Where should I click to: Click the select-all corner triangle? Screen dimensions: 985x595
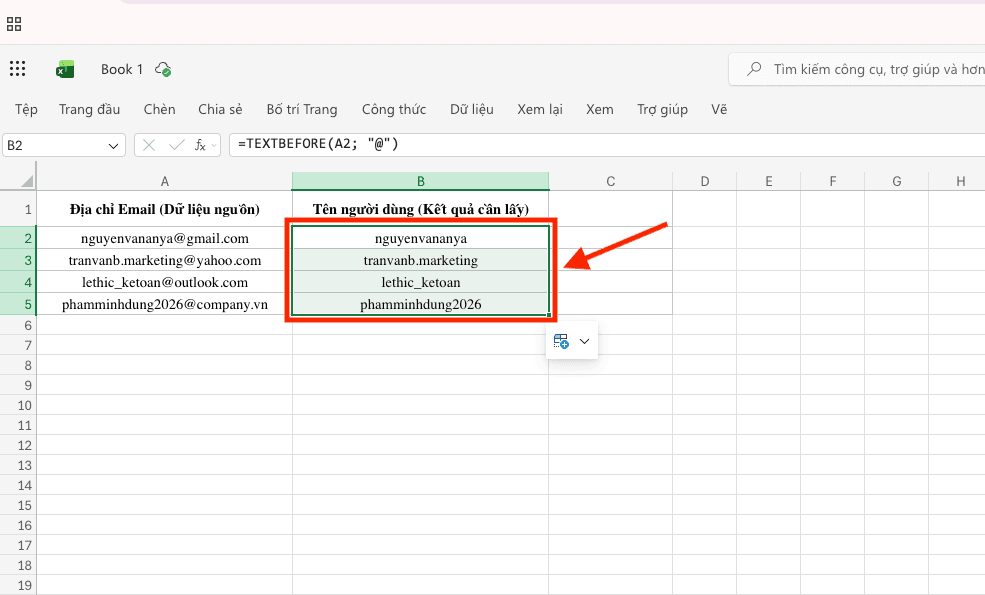(x=27, y=182)
